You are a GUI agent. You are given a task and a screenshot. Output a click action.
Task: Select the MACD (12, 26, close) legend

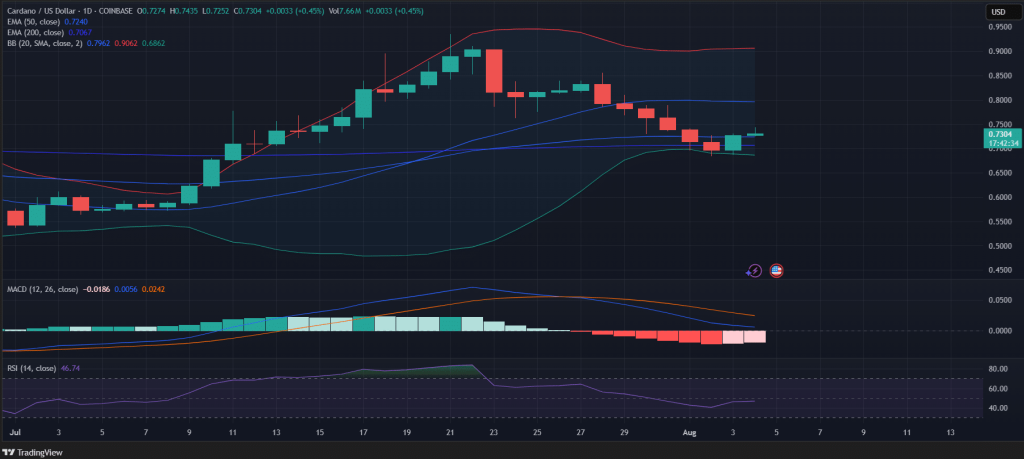pos(42,289)
